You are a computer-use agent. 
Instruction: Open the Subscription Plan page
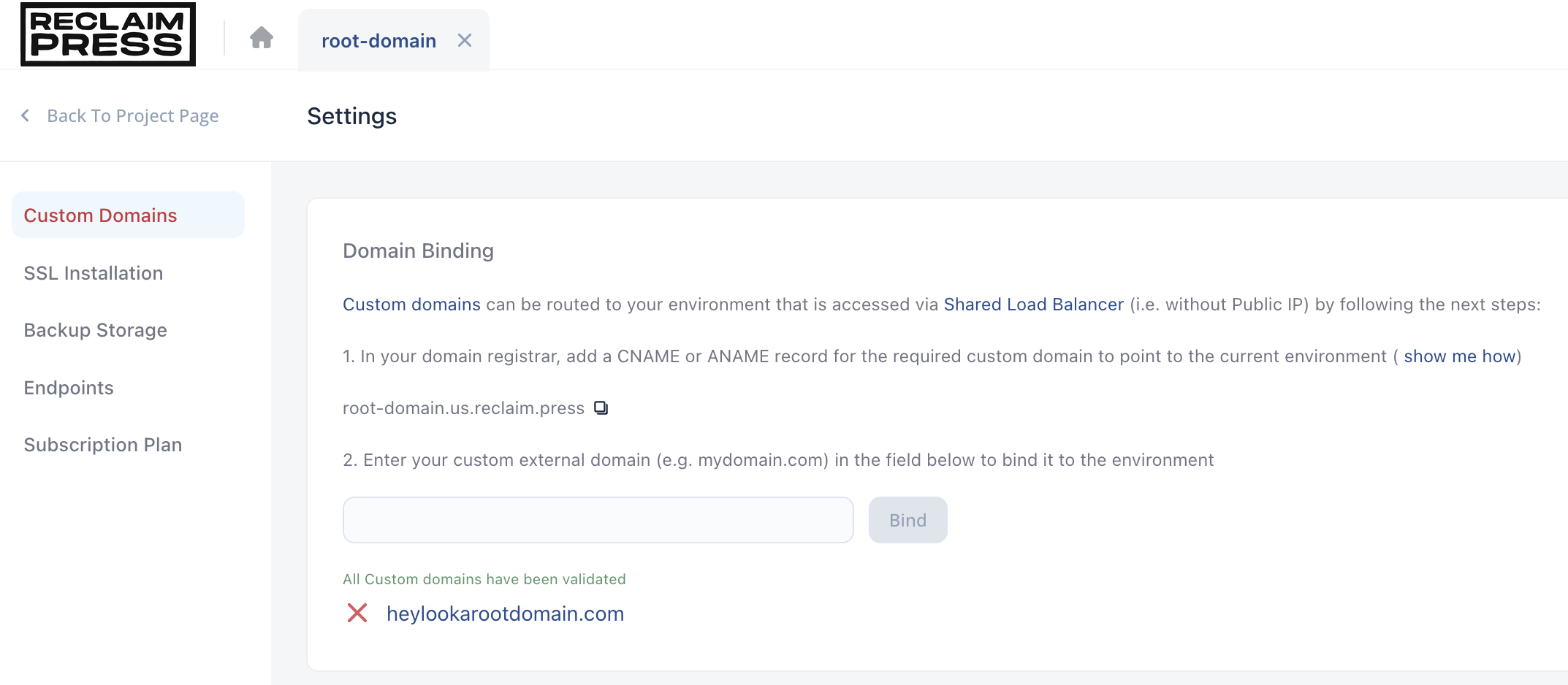point(102,444)
